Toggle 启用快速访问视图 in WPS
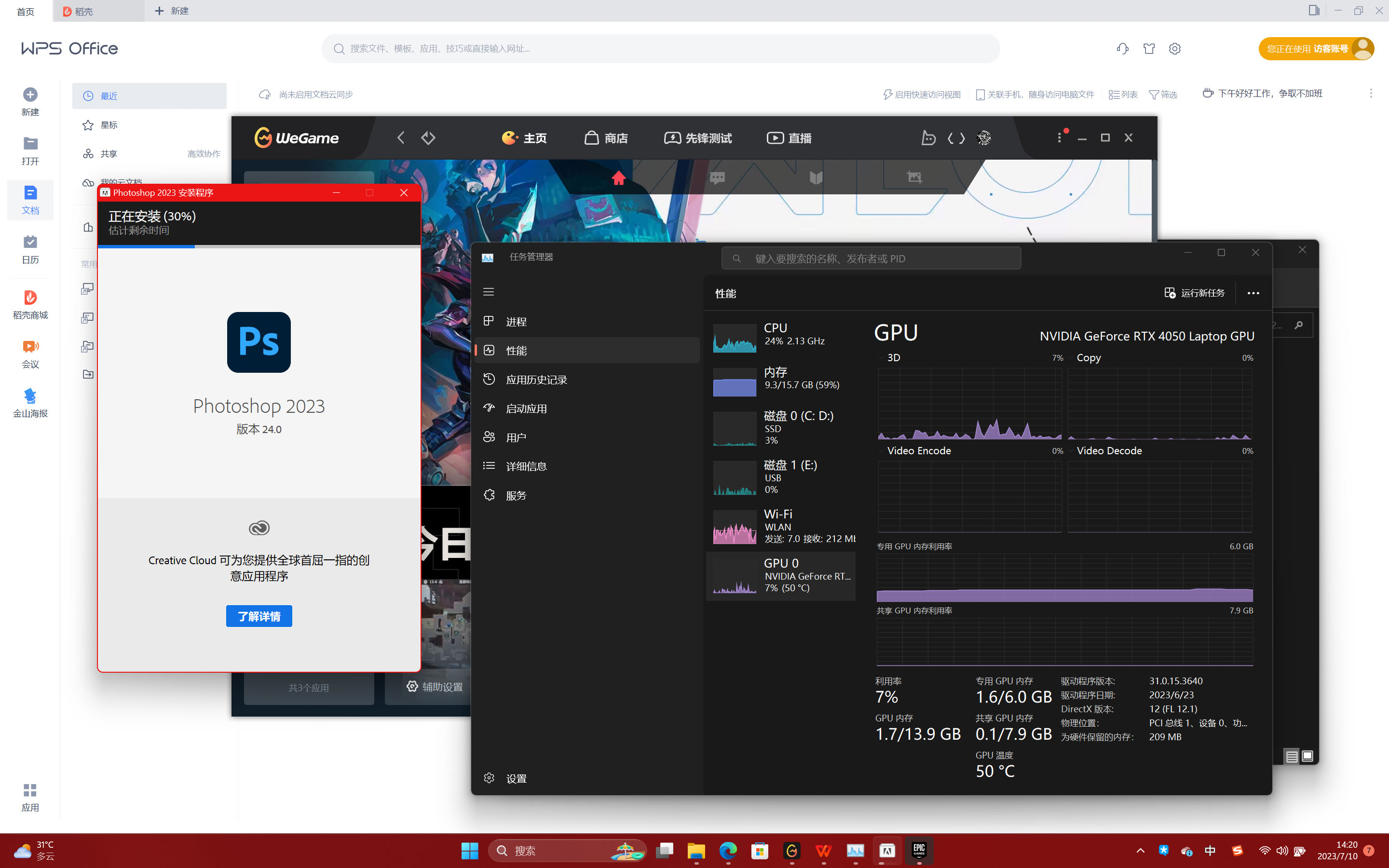The image size is (1389, 868). (x=921, y=95)
